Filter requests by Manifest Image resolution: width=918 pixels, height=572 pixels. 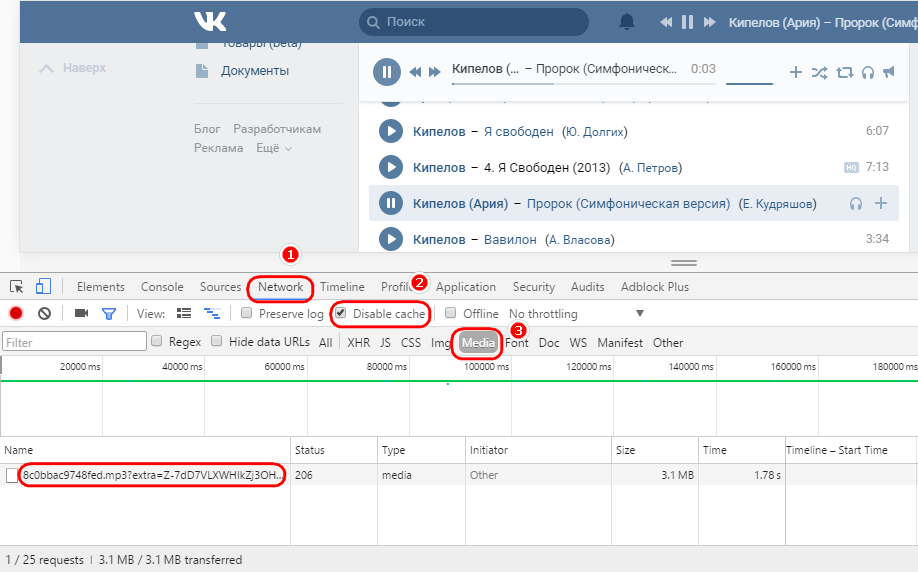tap(620, 343)
